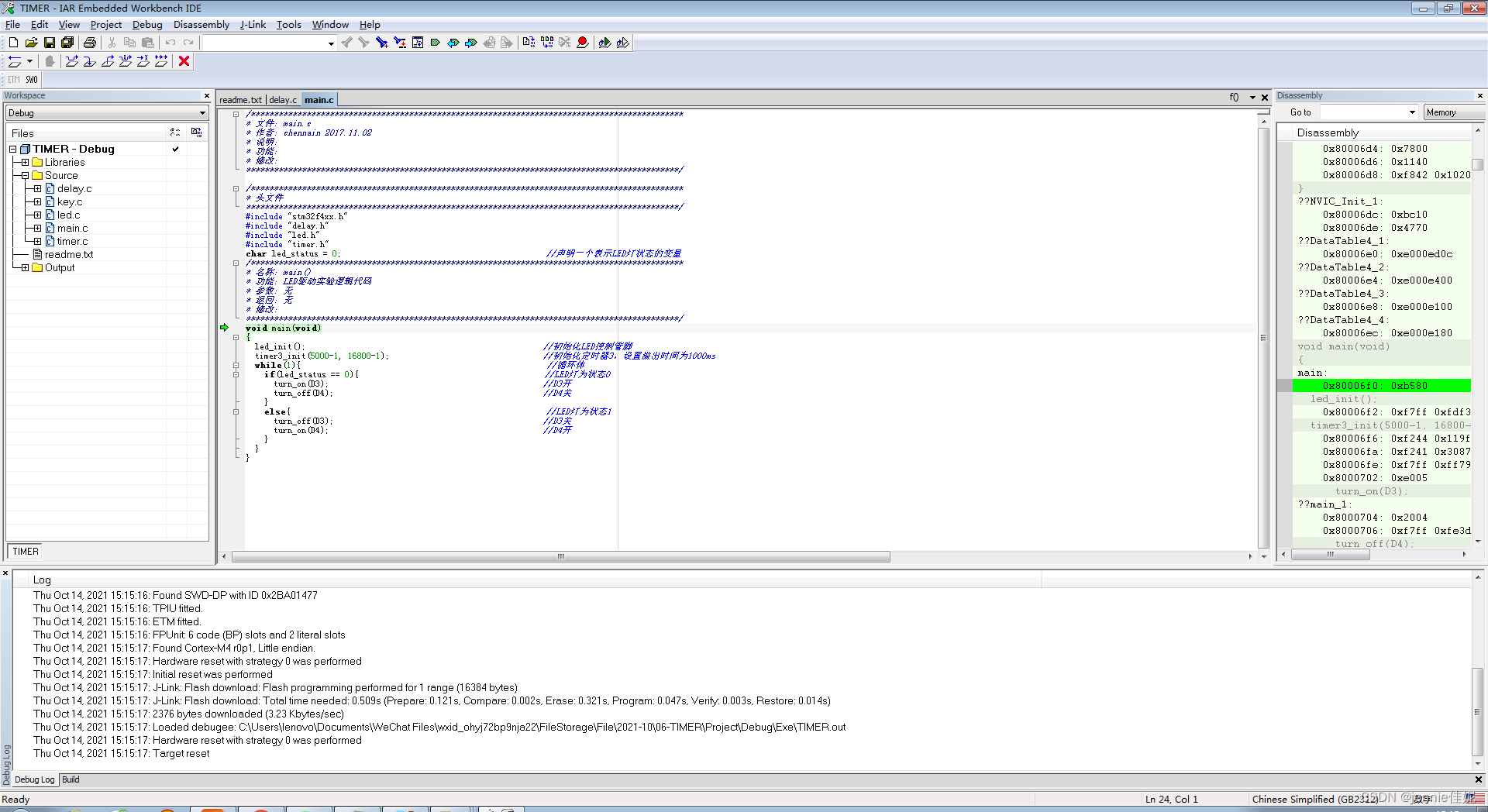Image resolution: width=1488 pixels, height=812 pixels.
Task: Click the Save All toolbar icon
Action: point(67,43)
